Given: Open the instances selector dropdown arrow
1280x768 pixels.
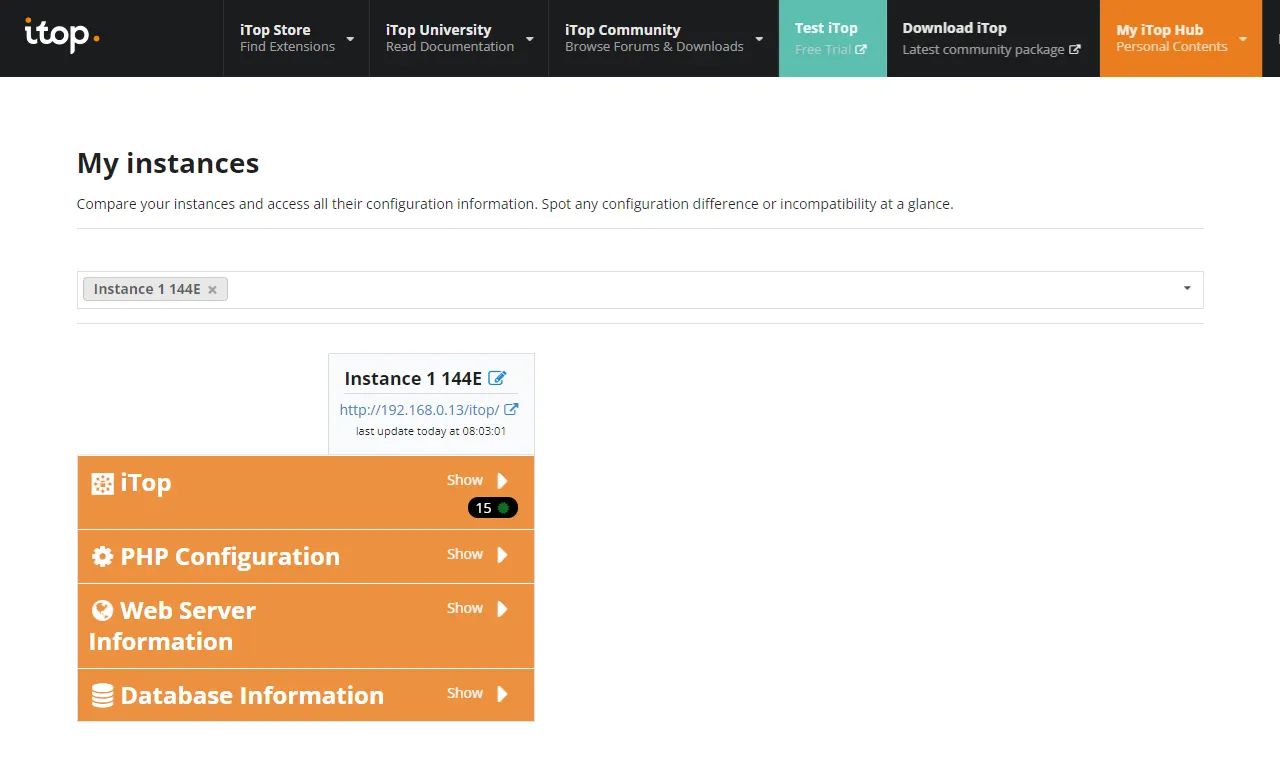Looking at the screenshot, I should coord(1187,289).
